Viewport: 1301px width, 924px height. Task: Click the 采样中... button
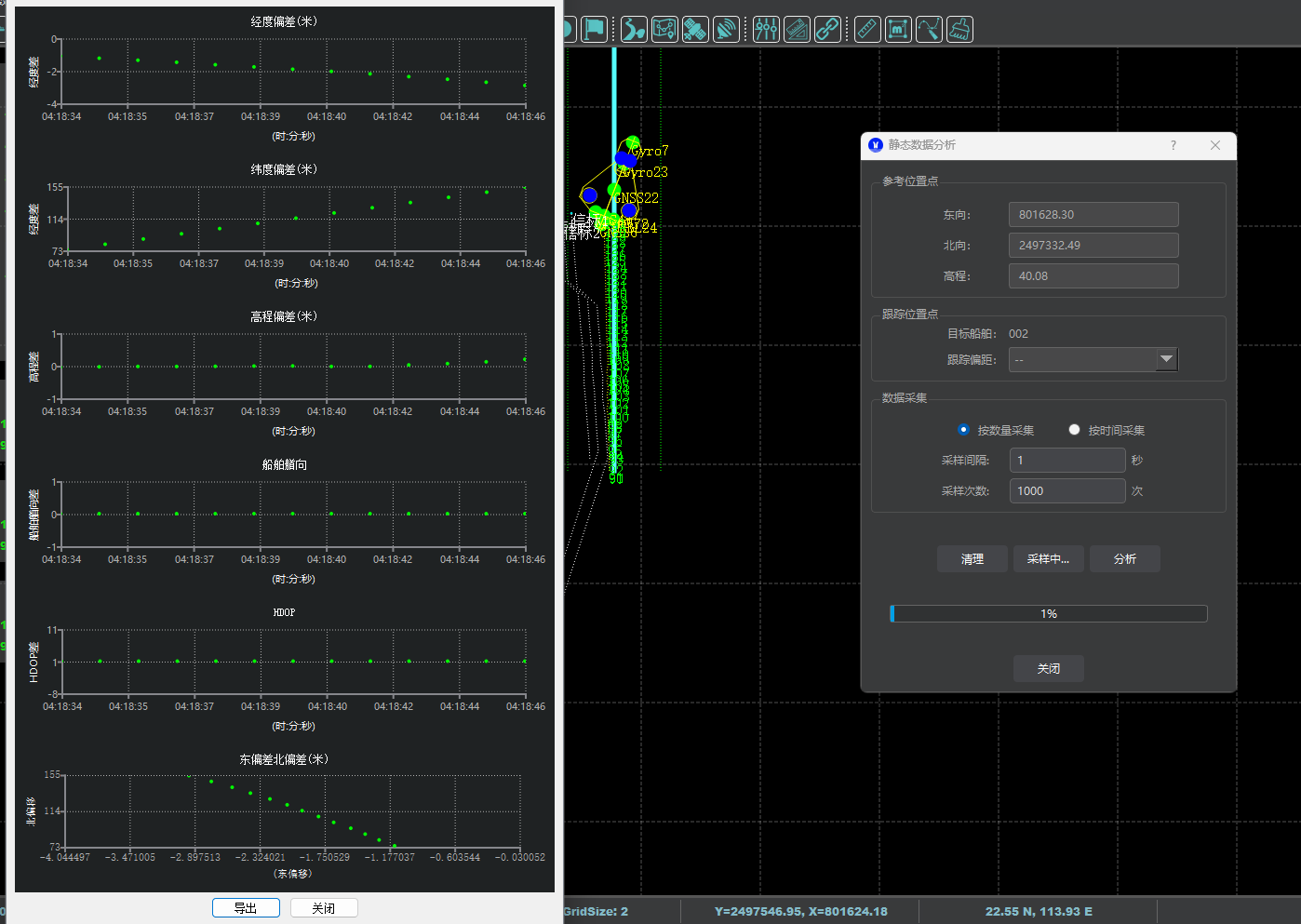1049,559
